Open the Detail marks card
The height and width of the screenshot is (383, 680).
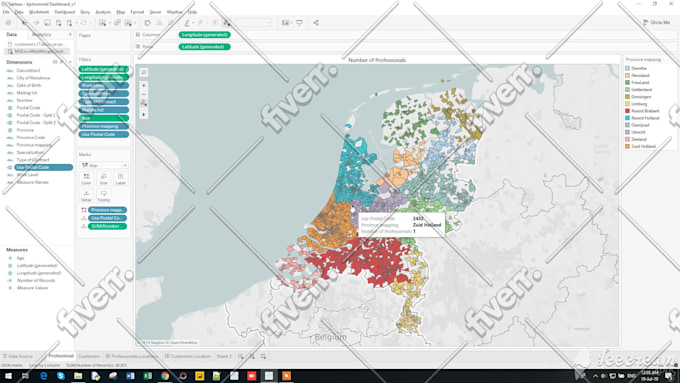pyautogui.click(x=86, y=196)
